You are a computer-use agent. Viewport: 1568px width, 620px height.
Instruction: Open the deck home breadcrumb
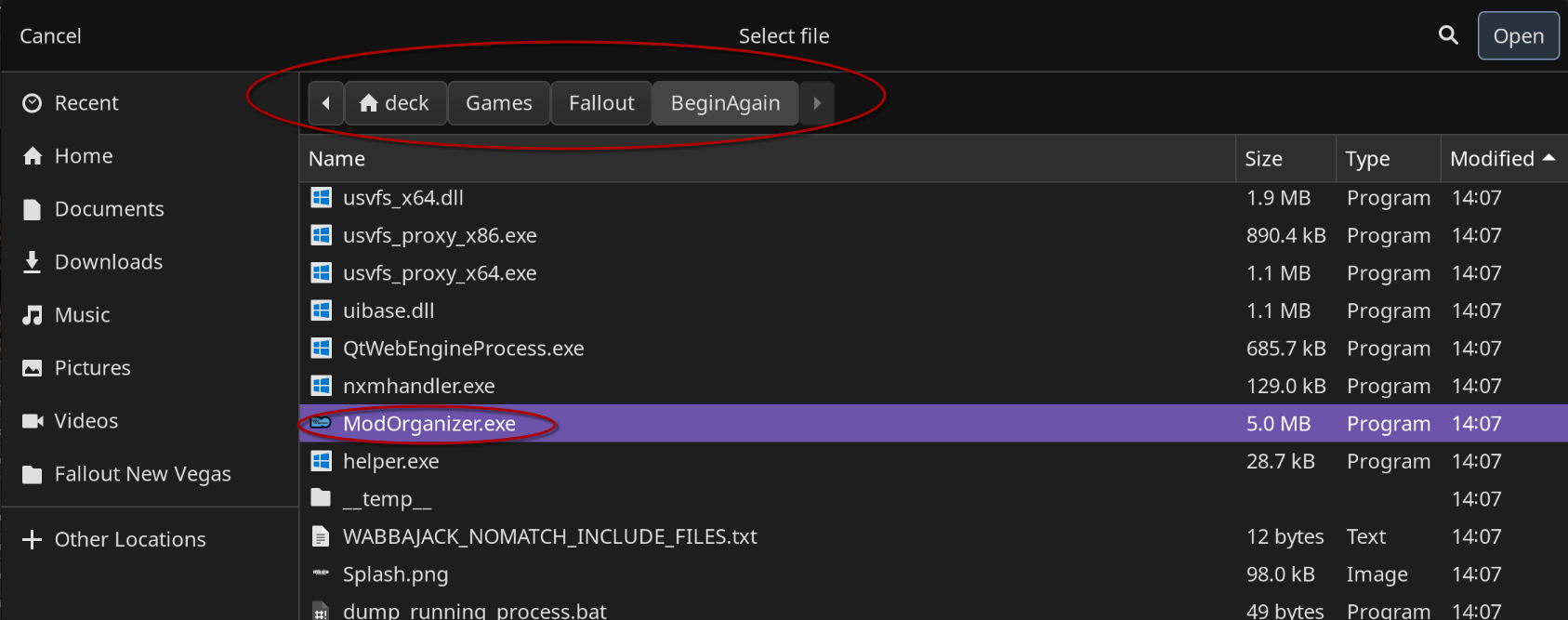click(x=395, y=103)
